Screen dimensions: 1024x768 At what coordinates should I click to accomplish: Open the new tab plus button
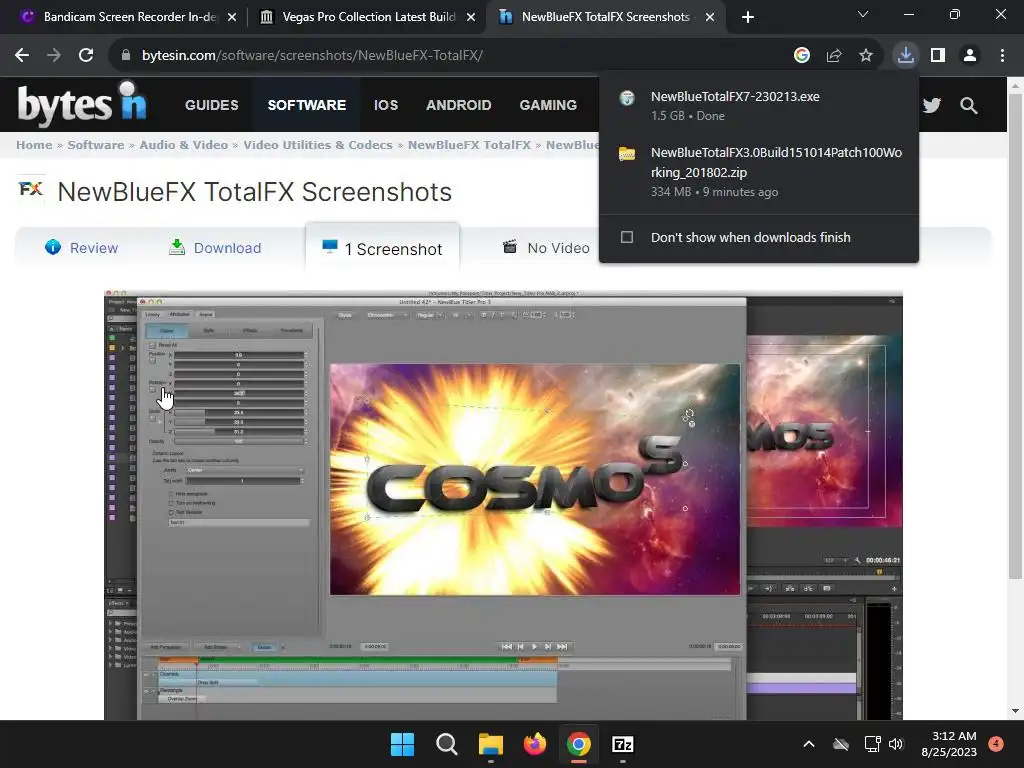point(748,17)
